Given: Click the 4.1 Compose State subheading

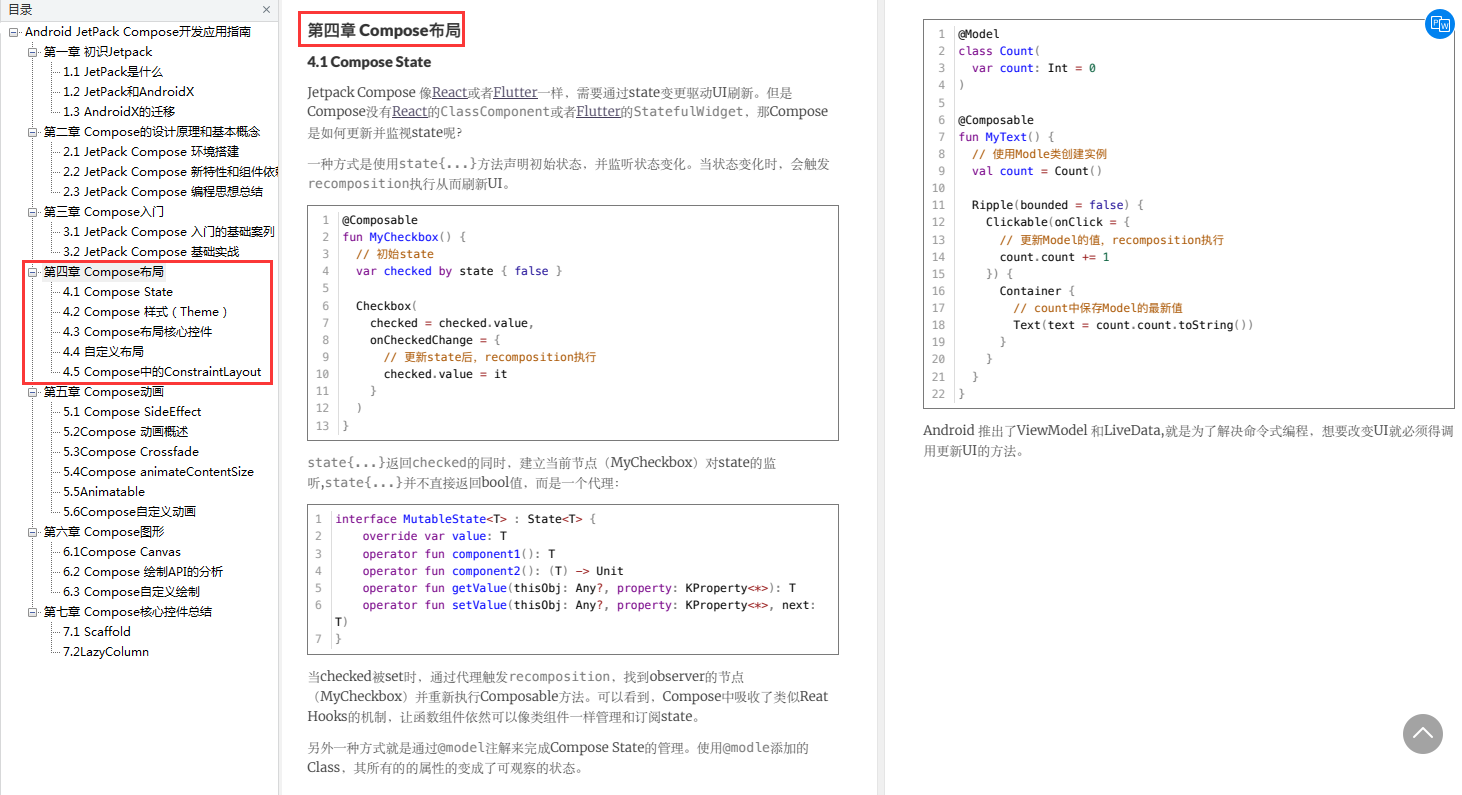Looking at the screenshot, I should pos(369,62).
